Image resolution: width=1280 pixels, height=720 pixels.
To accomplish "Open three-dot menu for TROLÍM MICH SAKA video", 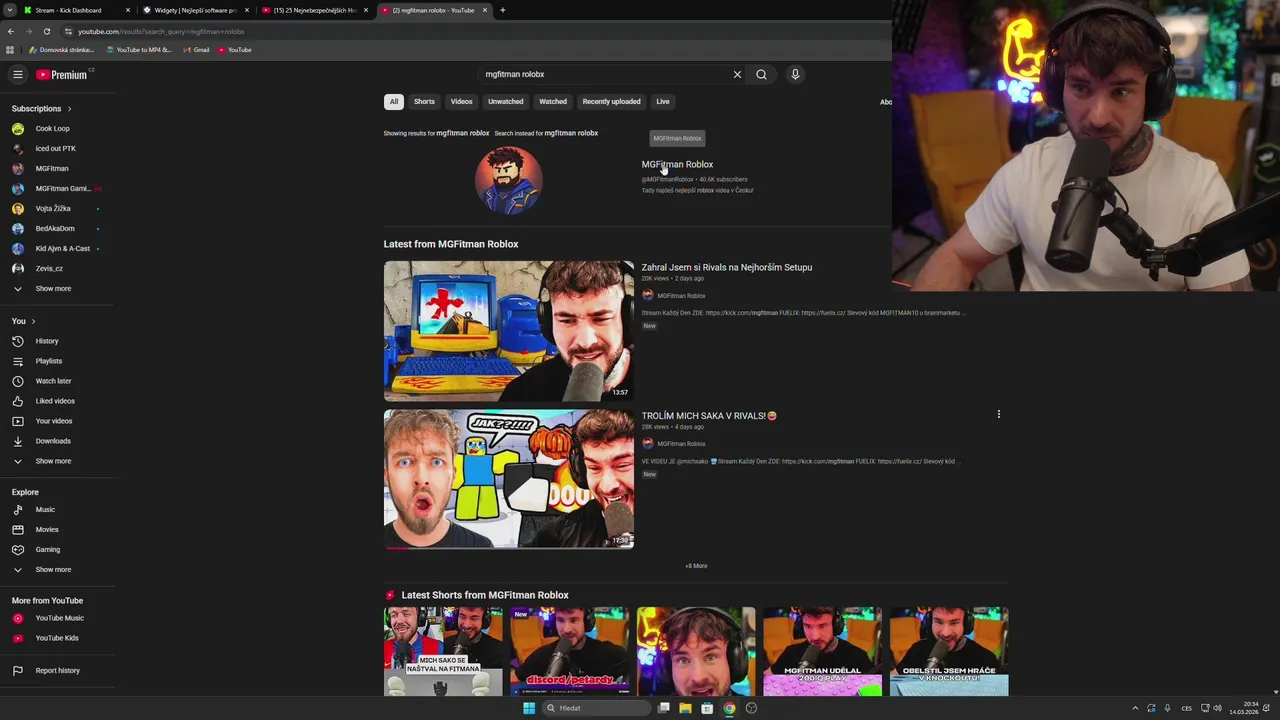I will 998,414.
